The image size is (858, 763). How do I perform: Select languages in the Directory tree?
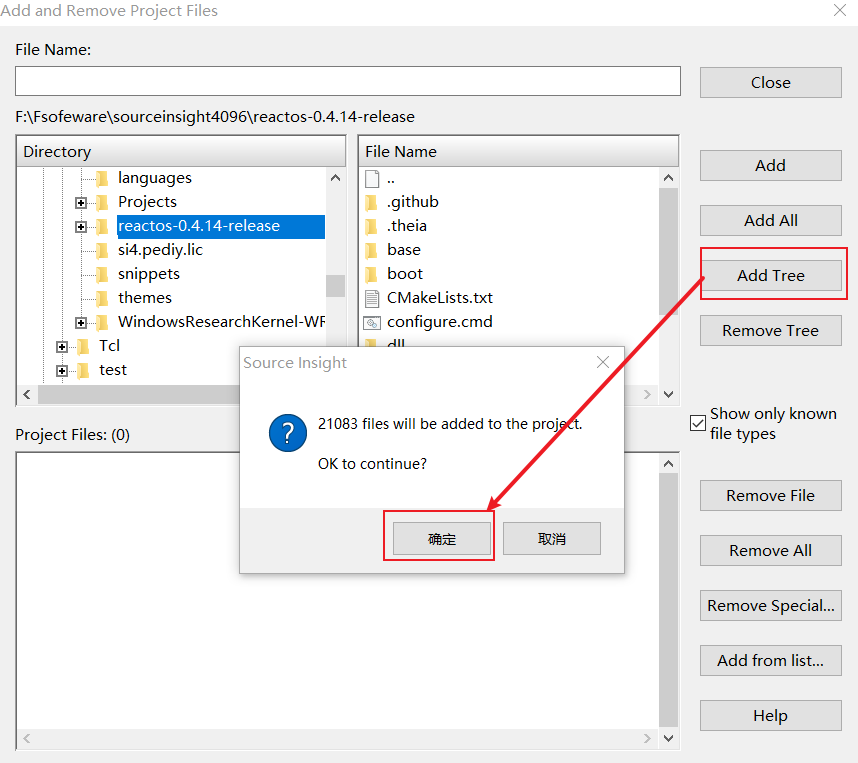pos(155,178)
